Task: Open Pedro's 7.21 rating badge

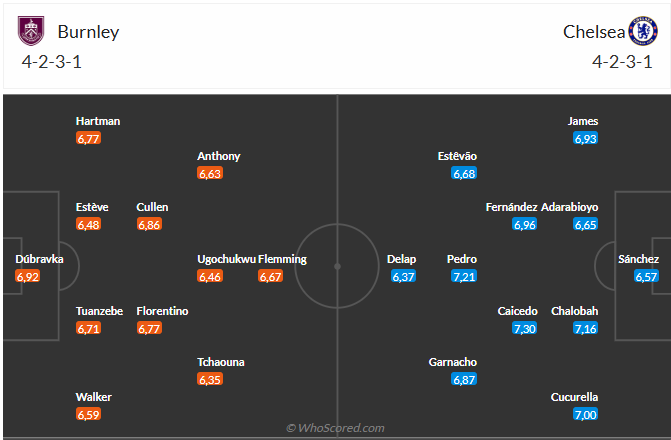Action: point(464,276)
